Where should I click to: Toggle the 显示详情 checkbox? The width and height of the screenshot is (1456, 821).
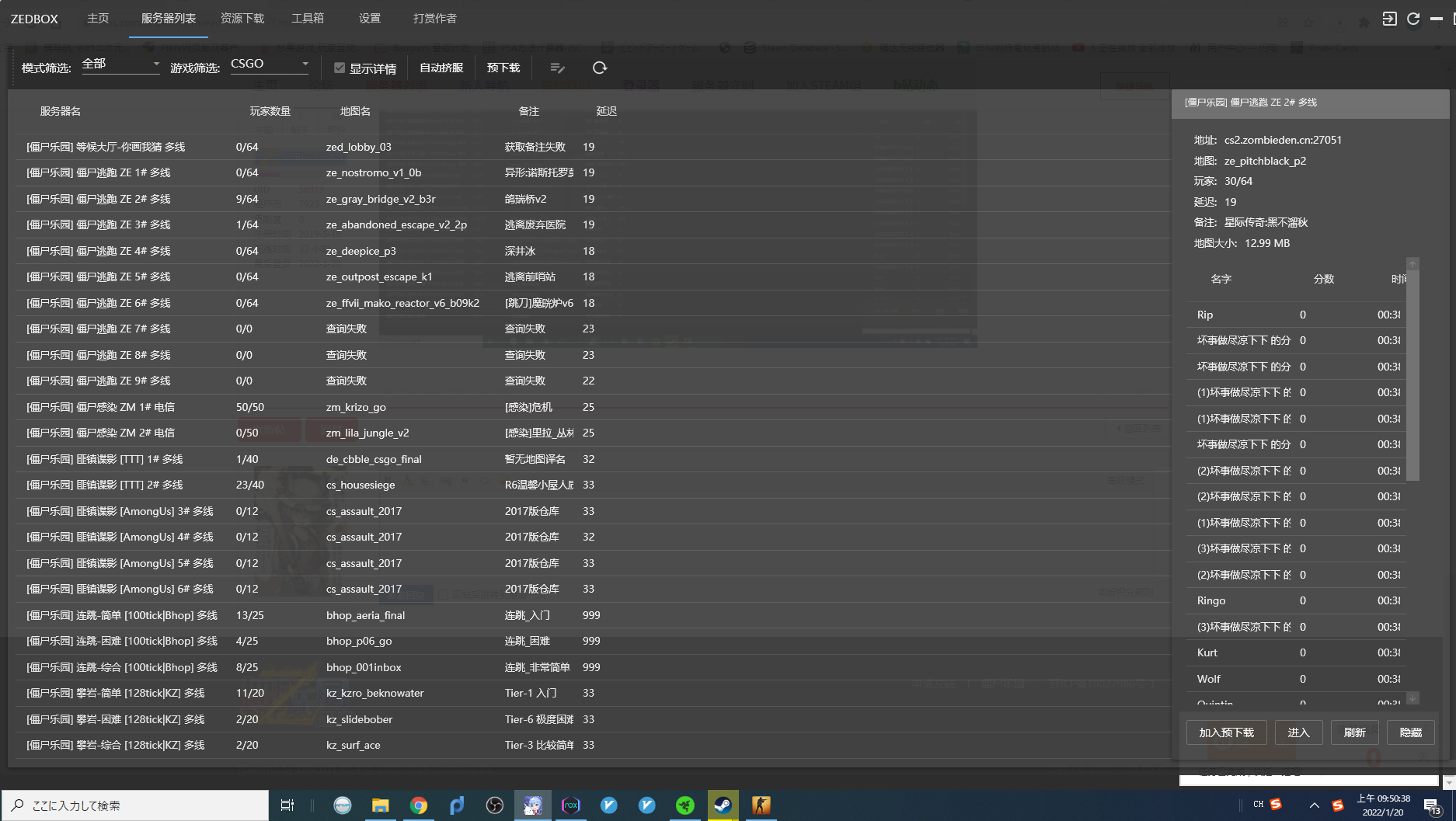click(x=340, y=68)
